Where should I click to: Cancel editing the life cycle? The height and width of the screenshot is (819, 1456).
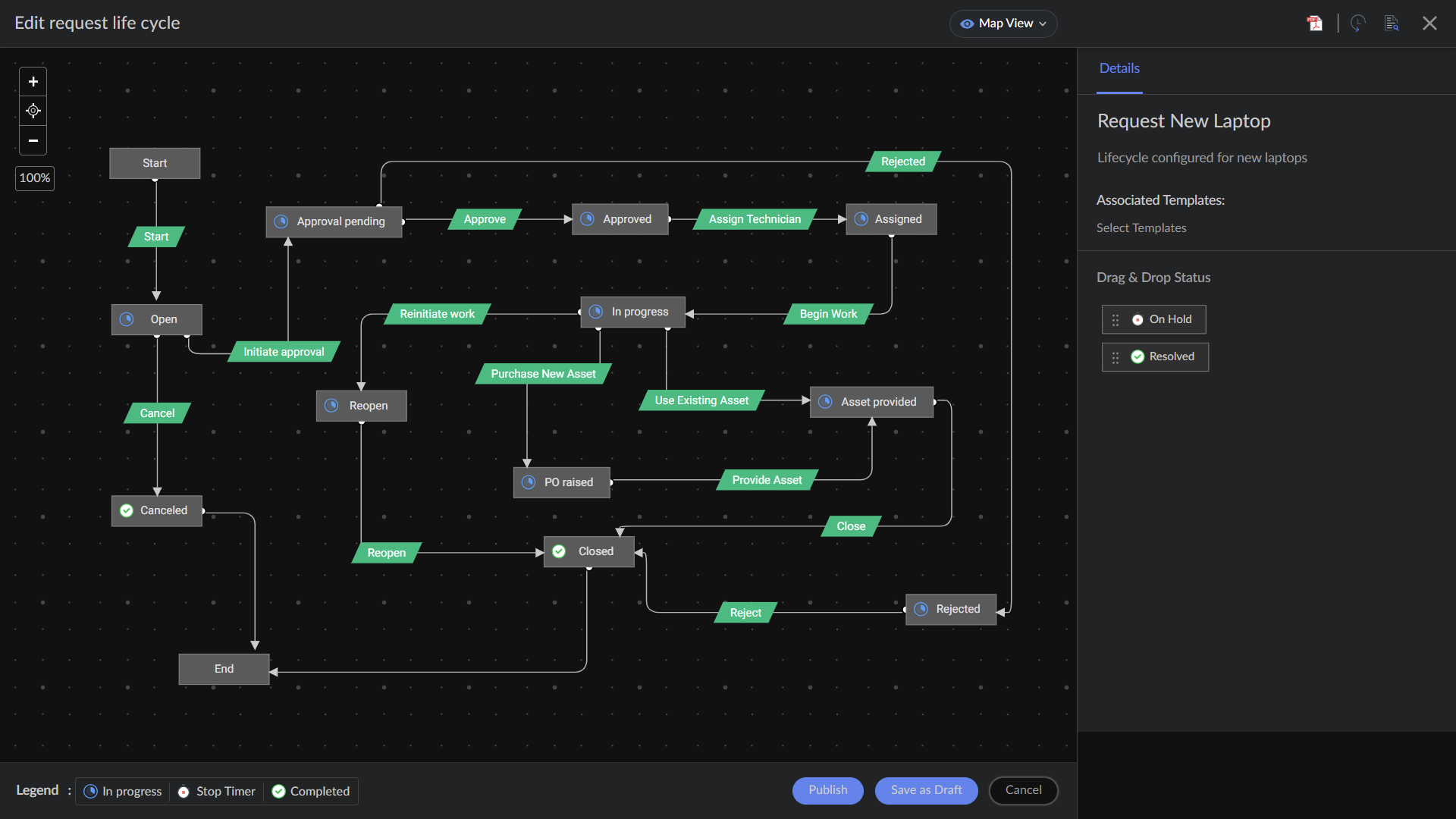tap(1023, 790)
